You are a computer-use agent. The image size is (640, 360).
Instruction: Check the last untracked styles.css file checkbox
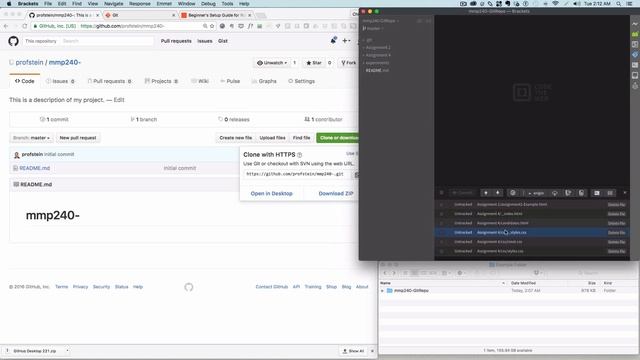coord(442,251)
